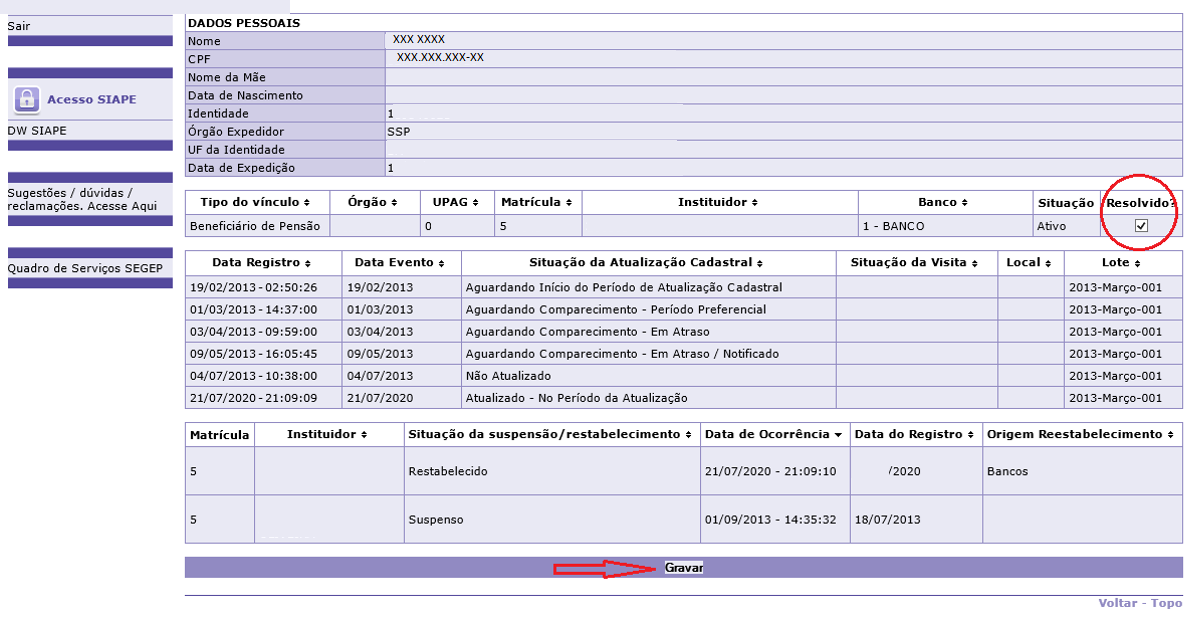Sort by UPAG column
Screen dimensions: 1199x621
[x=456, y=203]
